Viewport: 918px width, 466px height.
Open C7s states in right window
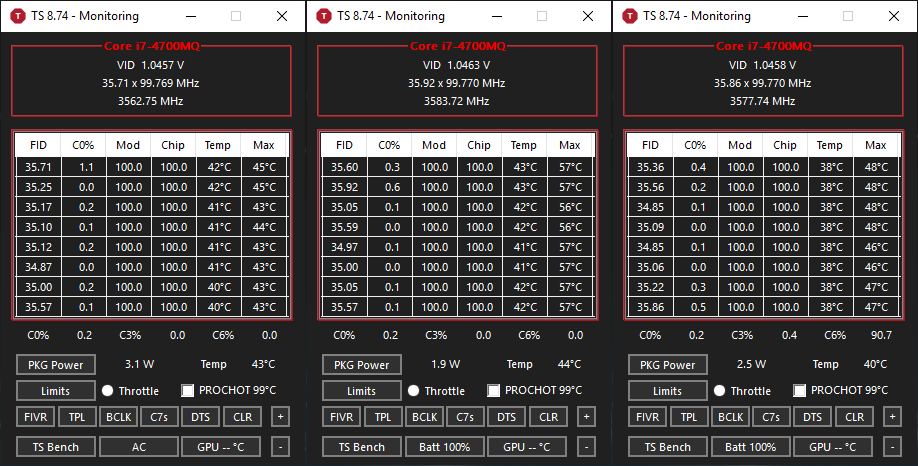(771, 417)
